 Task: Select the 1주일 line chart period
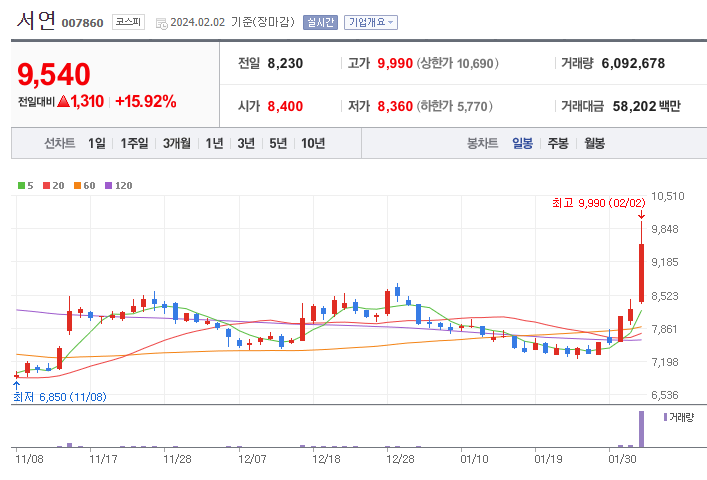[134, 143]
